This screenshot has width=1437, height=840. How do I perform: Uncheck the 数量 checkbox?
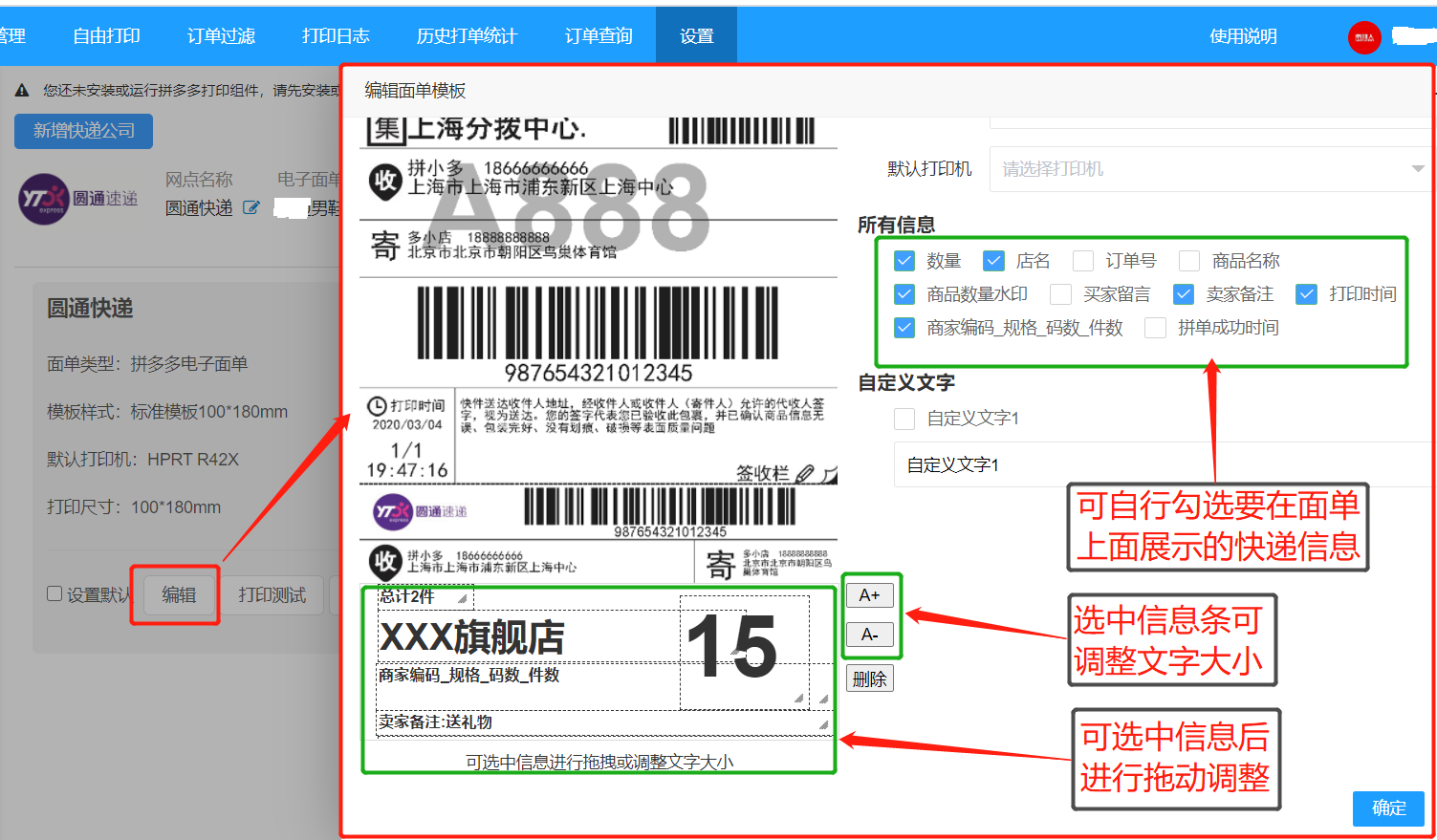pos(904,261)
